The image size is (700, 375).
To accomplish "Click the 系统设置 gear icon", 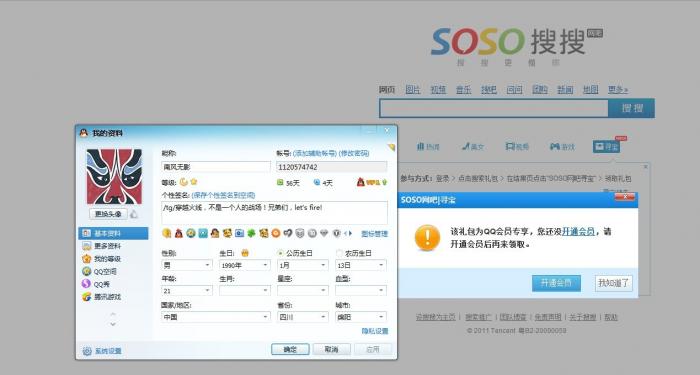I will [87, 351].
